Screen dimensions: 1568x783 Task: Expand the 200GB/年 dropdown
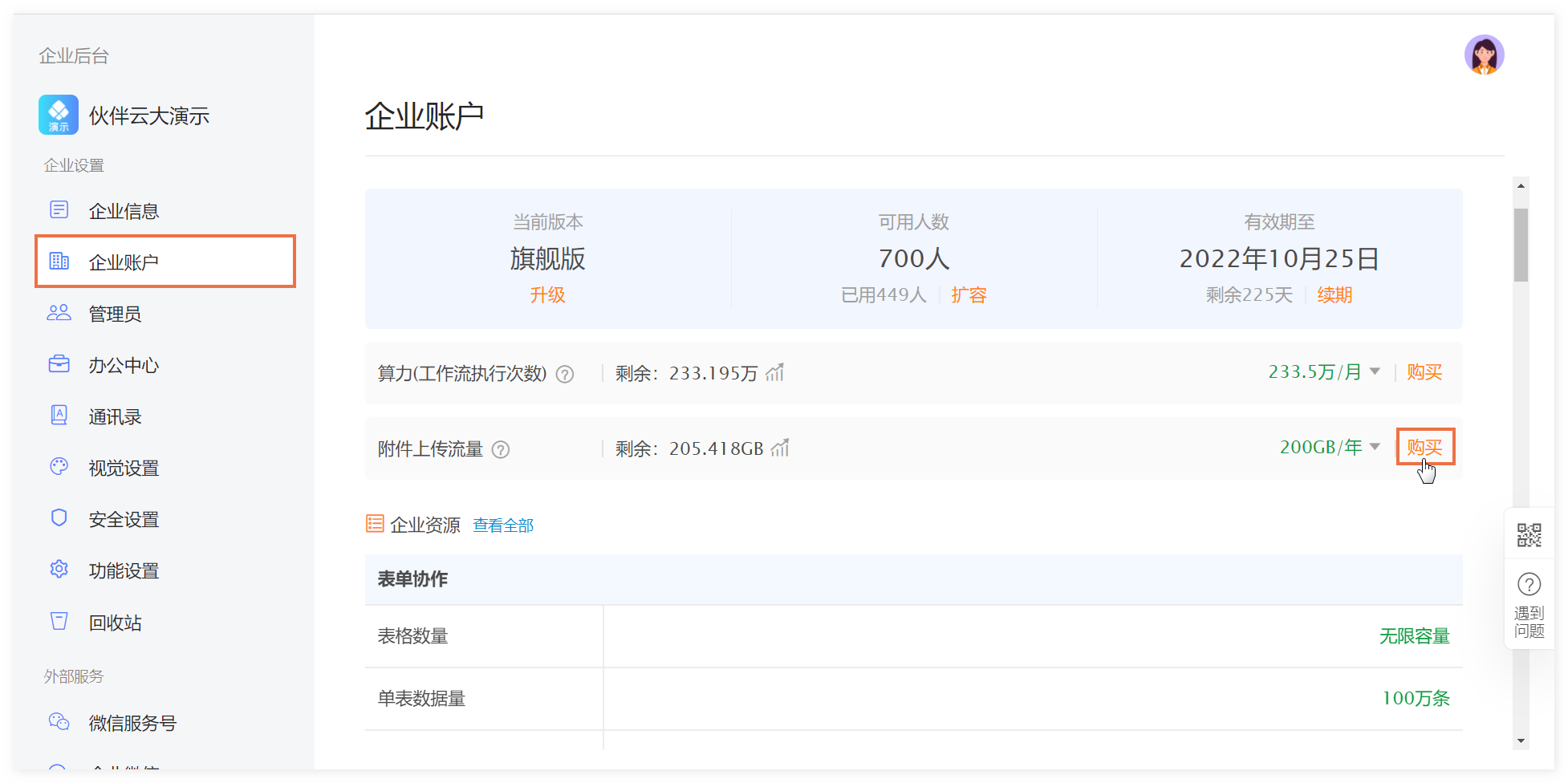point(1375,447)
